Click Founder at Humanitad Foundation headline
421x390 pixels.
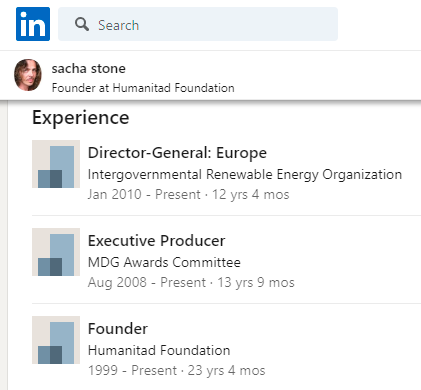tap(143, 88)
